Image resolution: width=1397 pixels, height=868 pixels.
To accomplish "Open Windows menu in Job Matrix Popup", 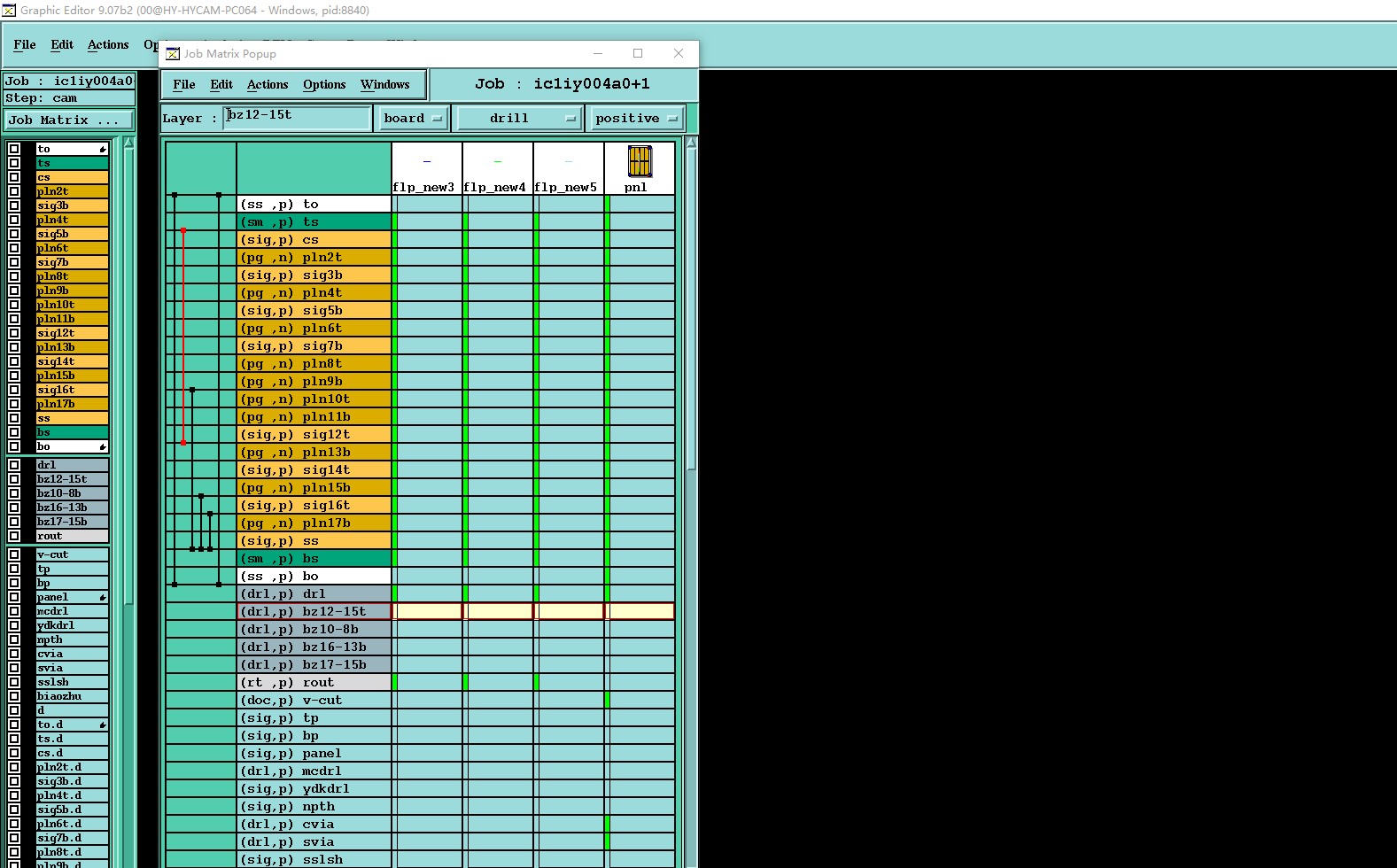I will 385,84.
